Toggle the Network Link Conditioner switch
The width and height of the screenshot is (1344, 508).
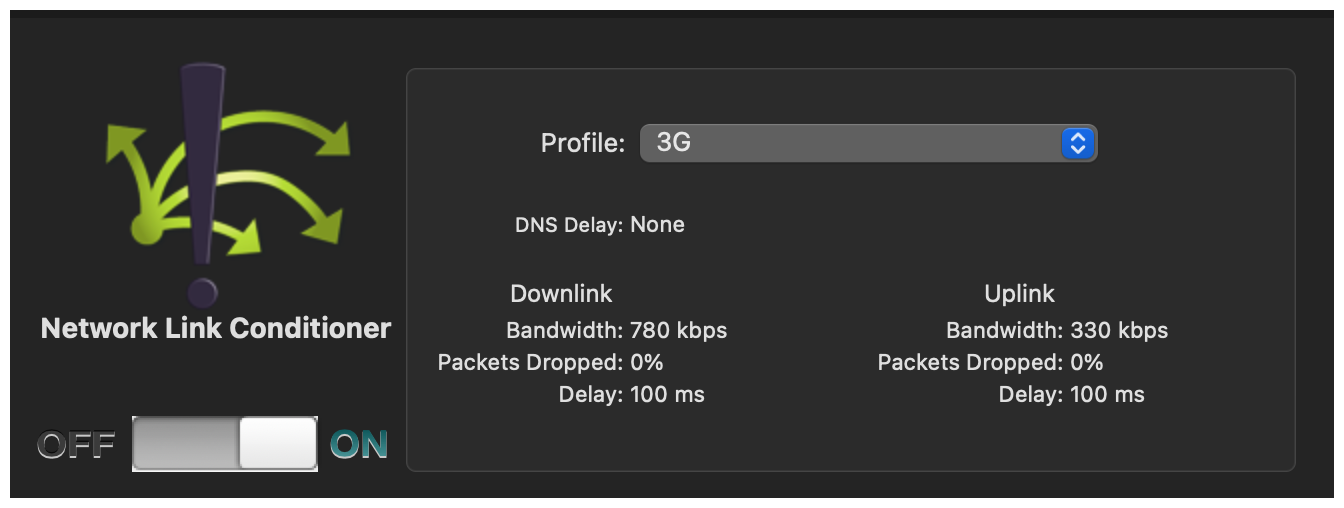pos(225,444)
